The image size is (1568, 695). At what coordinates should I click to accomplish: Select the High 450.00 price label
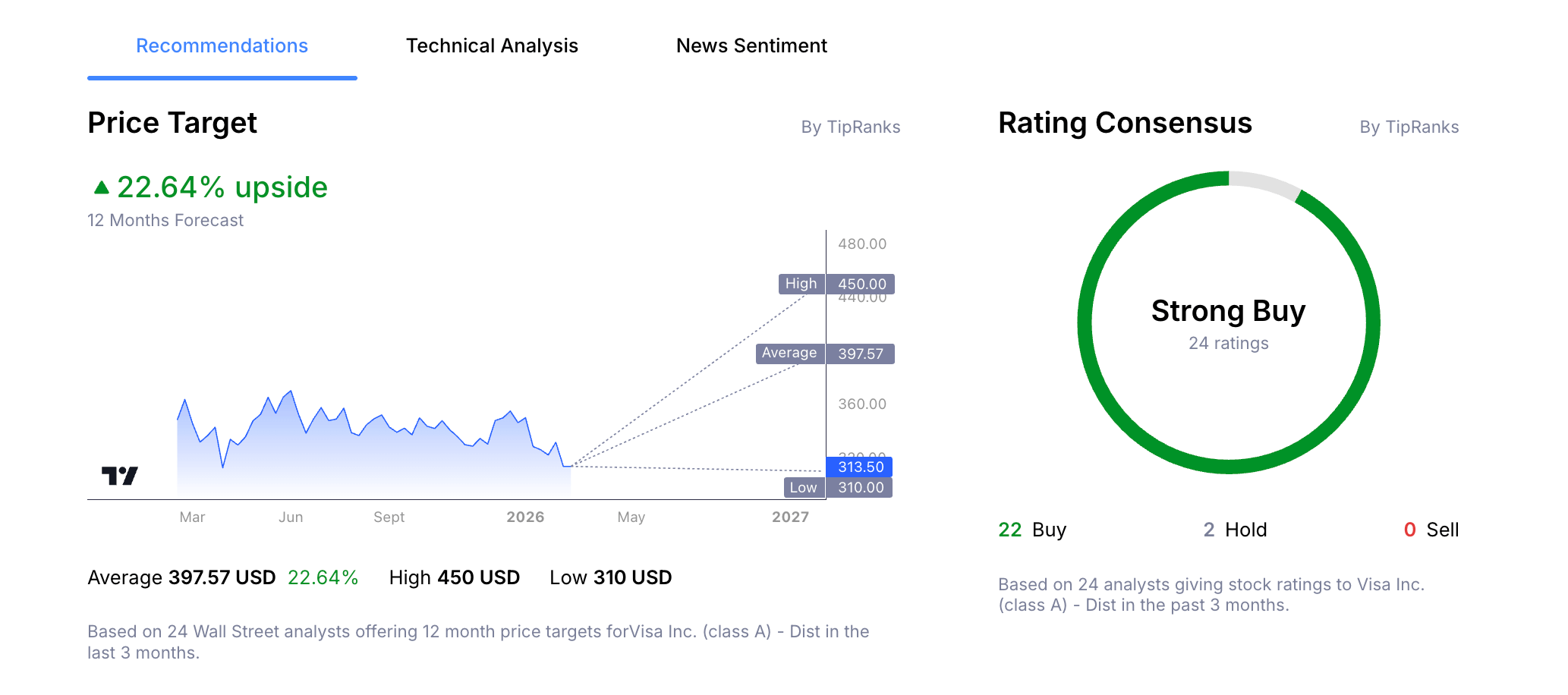(835, 284)
